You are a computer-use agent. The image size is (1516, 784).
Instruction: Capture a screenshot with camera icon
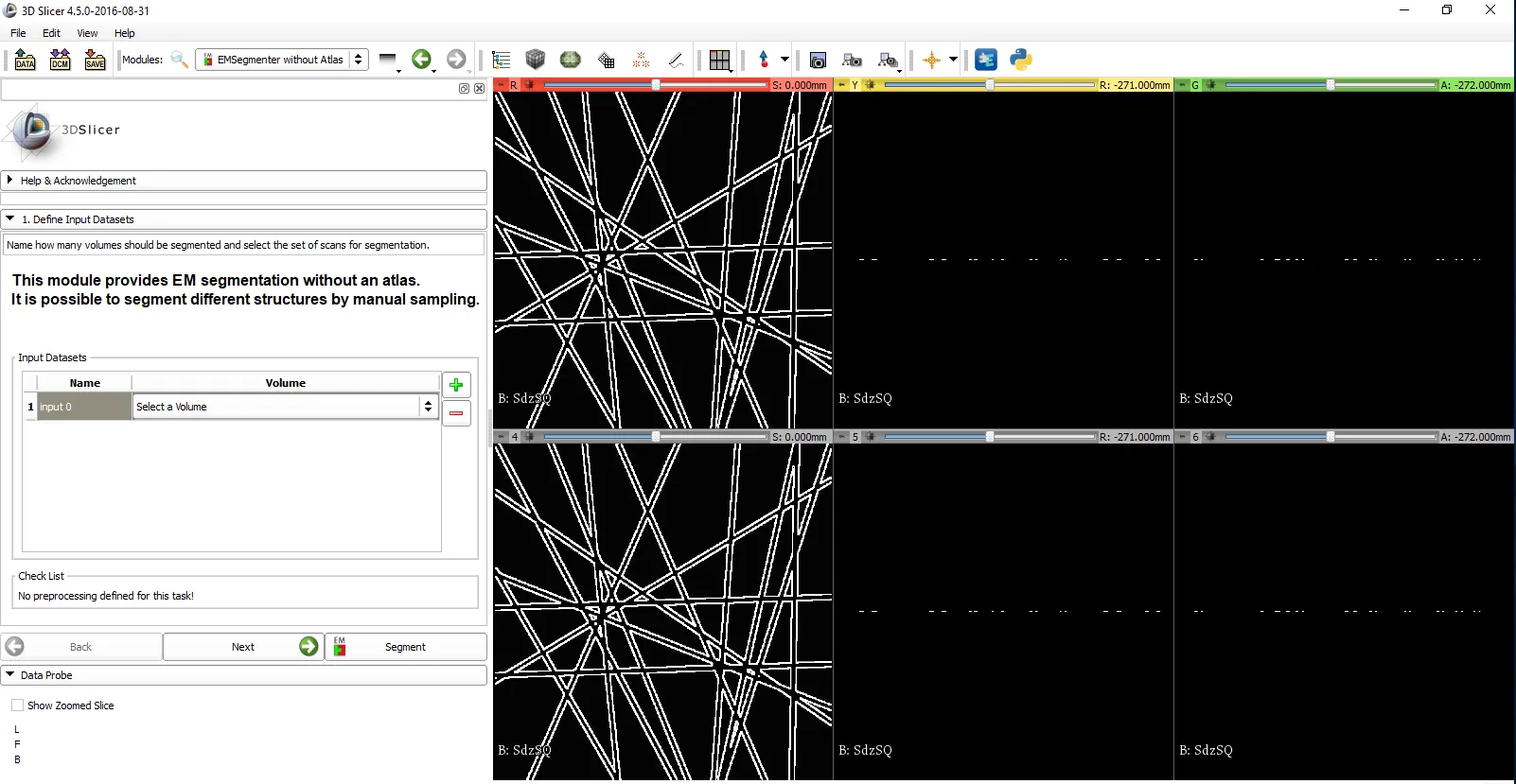pos(819,60)
